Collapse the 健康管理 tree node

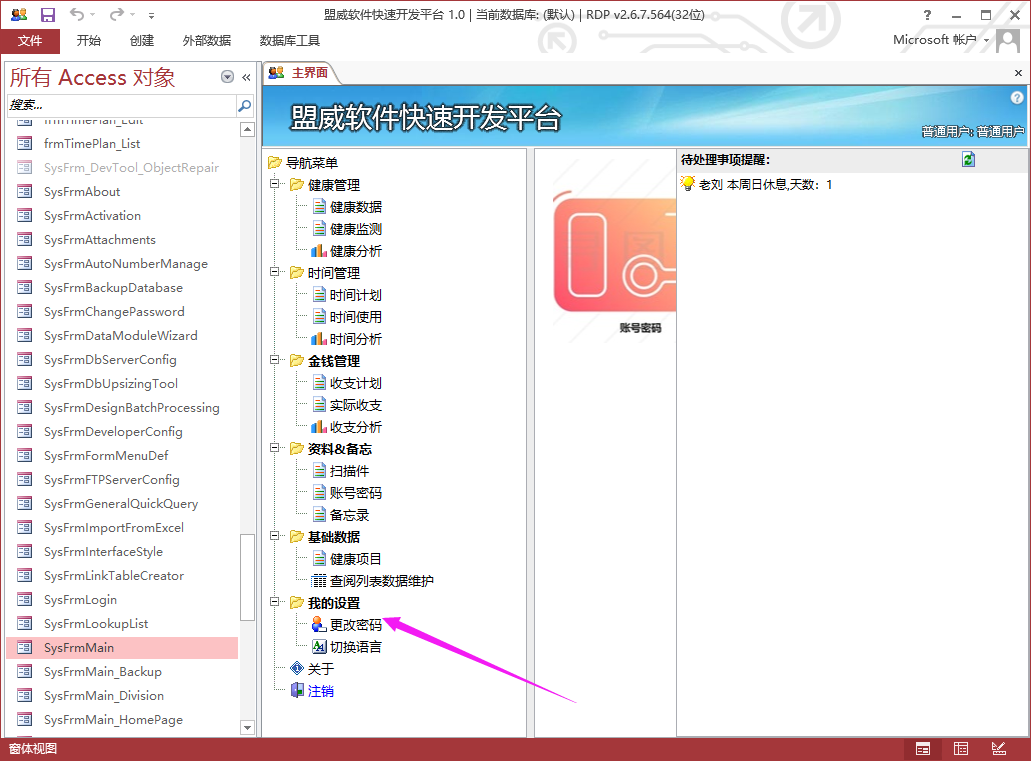click(275, 184)
